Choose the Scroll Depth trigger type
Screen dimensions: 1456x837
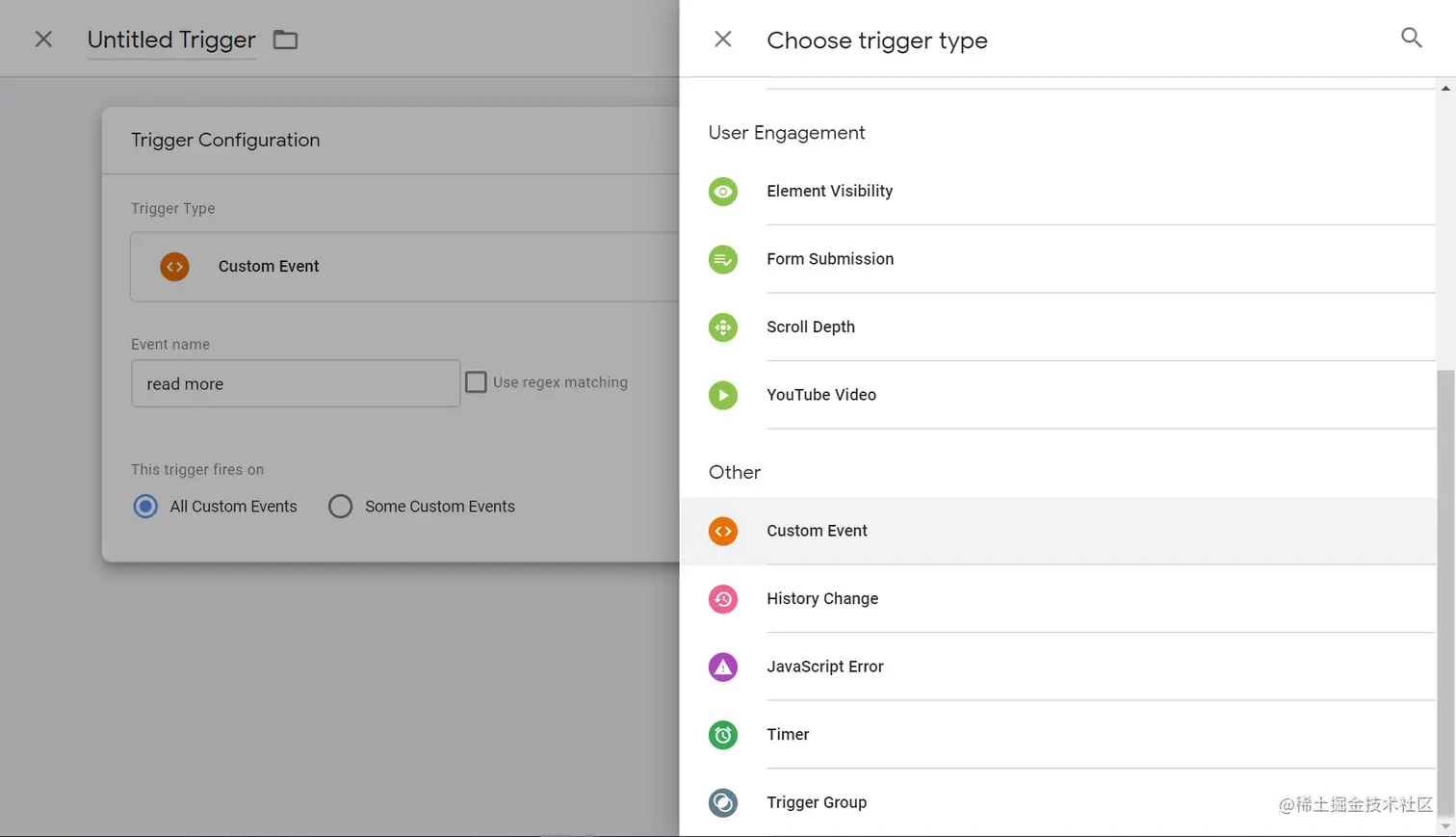[x=811, y=327]
